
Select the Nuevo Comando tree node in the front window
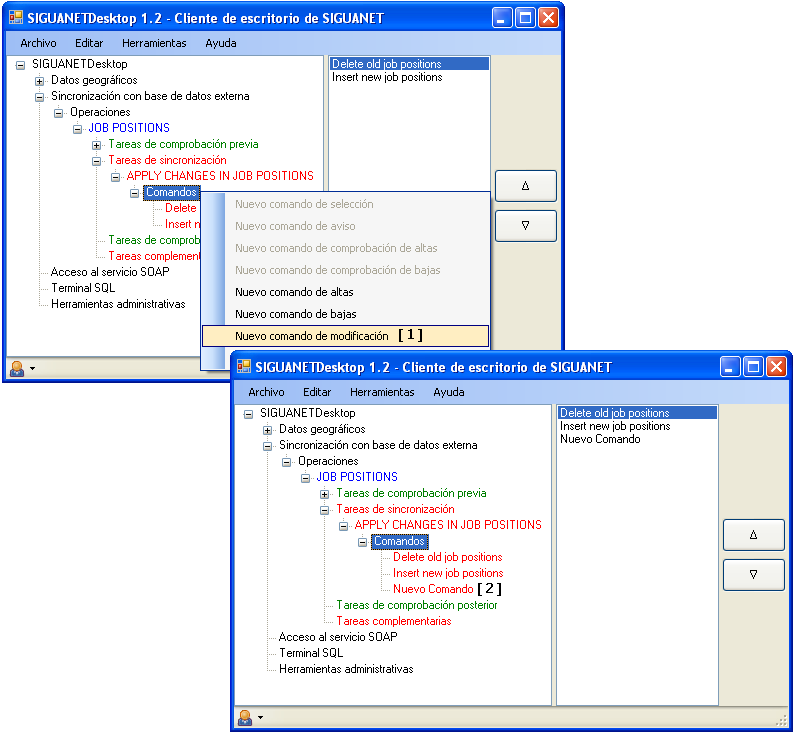pos(433,589)
